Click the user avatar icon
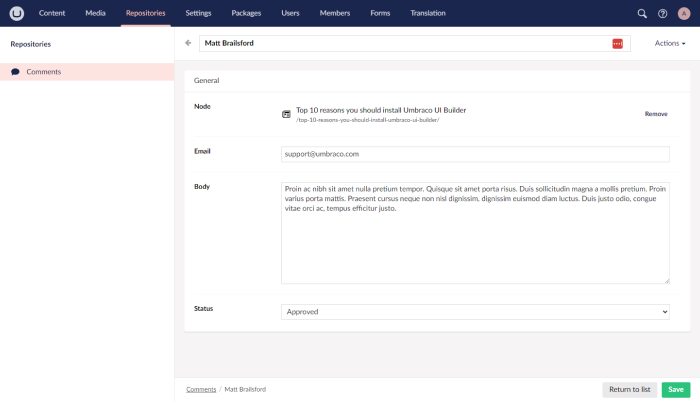 pos(684,13)
